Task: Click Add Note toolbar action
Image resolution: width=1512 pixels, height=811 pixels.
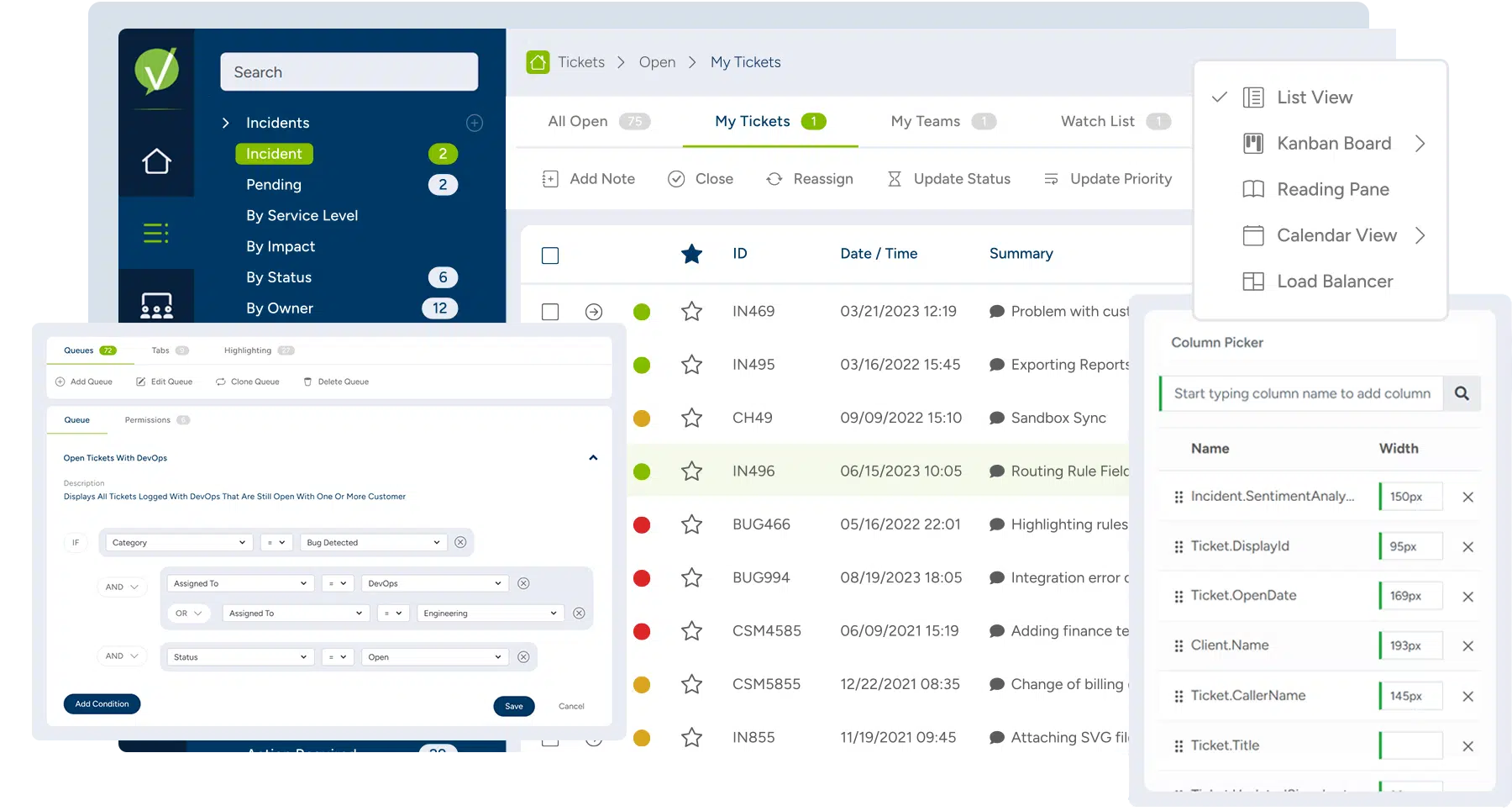Action: [588, 179]
